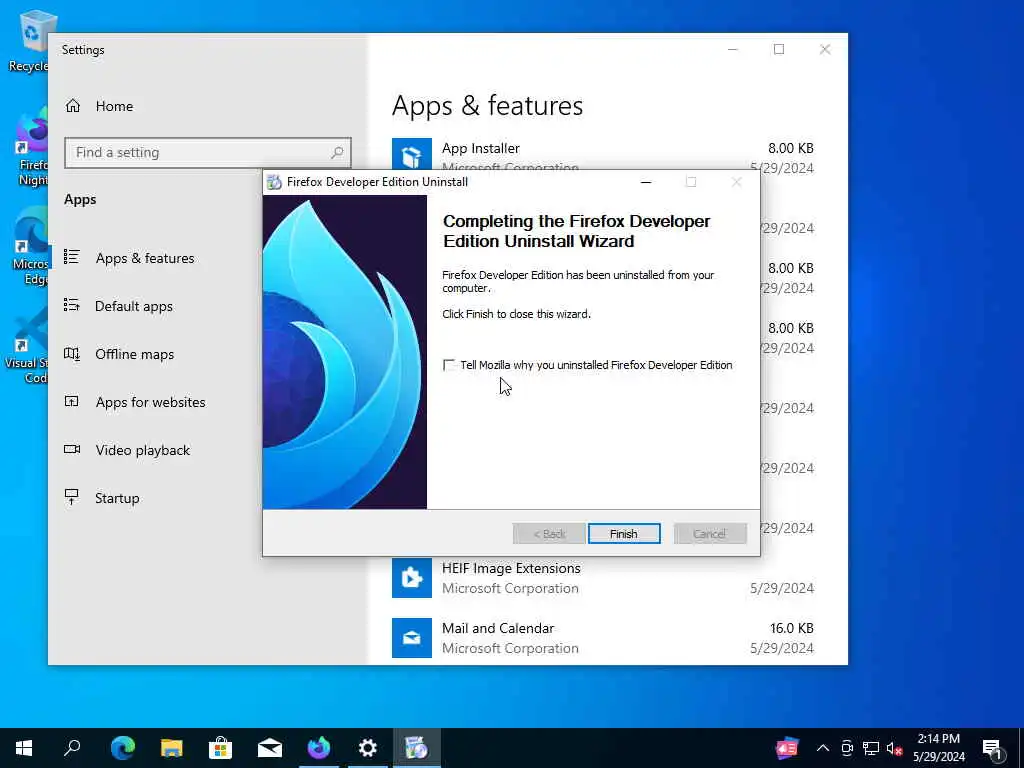Select HEIF Image Extensions app icon
The width and height of the screenshot is (1024, 768).
(x=411, y=578)
